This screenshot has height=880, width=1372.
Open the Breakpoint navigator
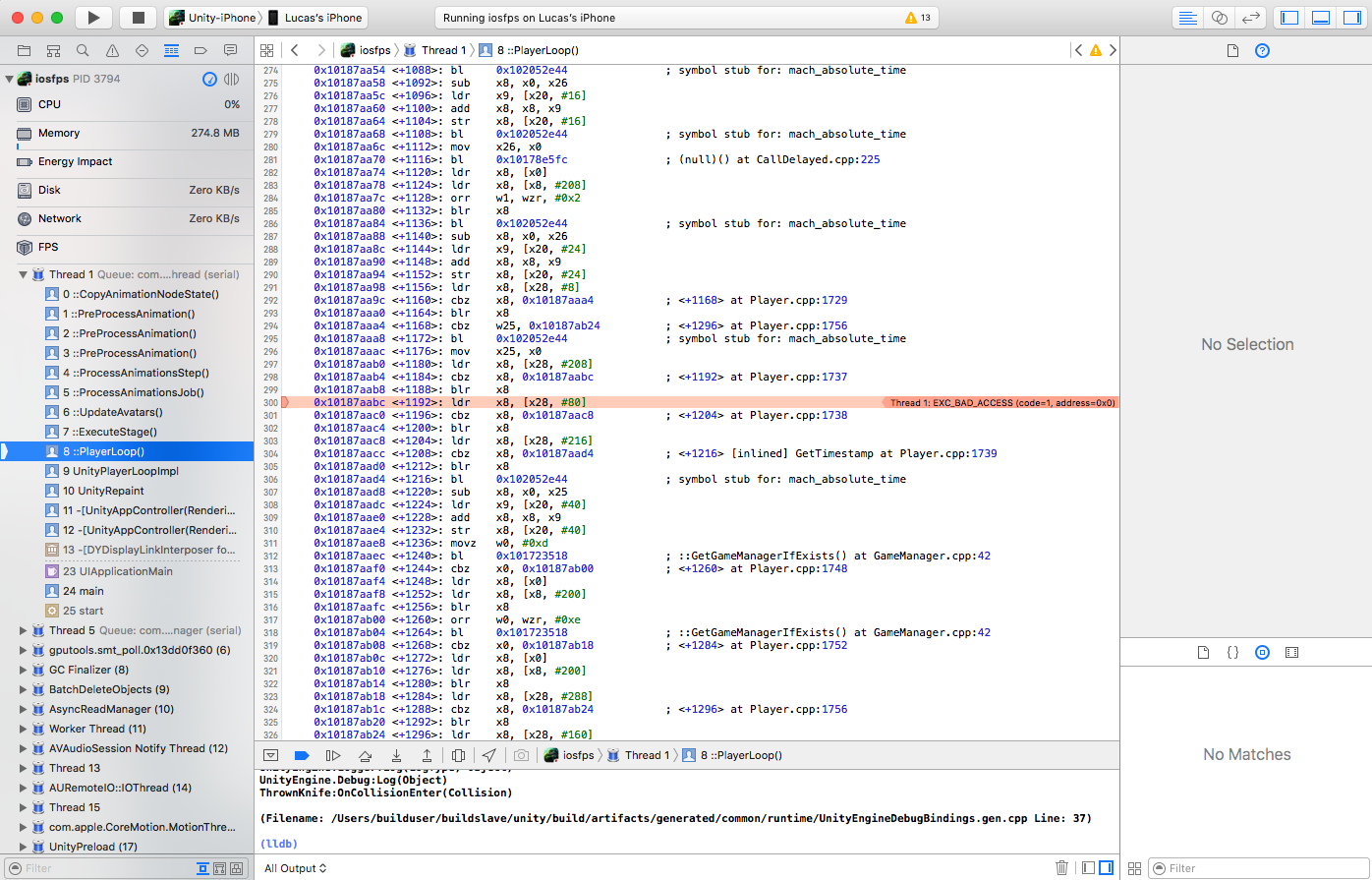[200, 50]
